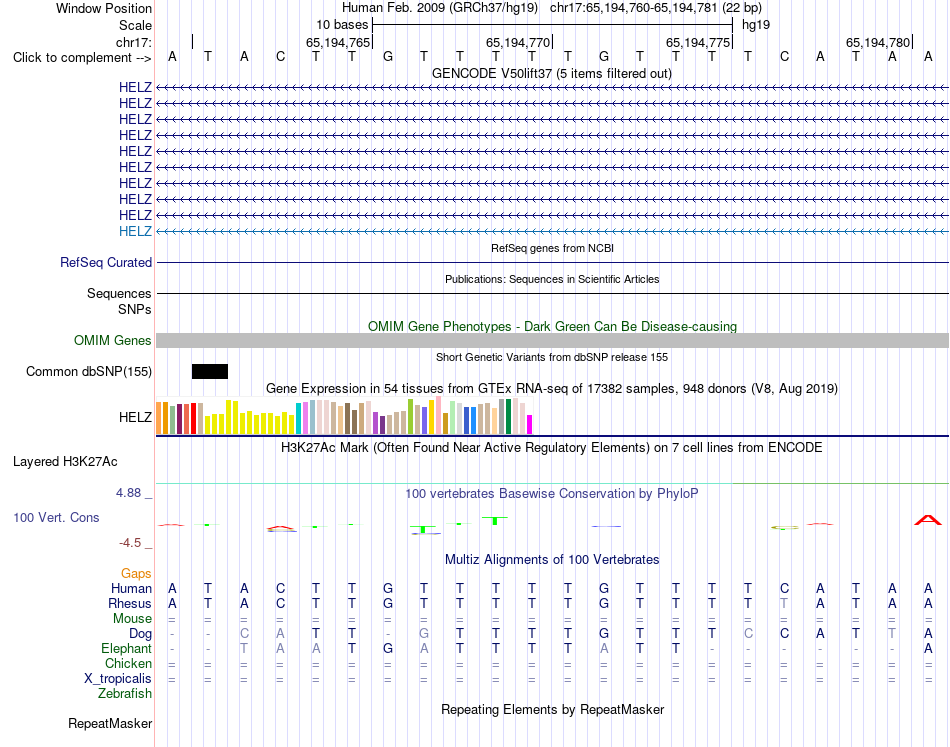Click the 'Rhesus' species label
950x747 pixels.
[130, 603]
